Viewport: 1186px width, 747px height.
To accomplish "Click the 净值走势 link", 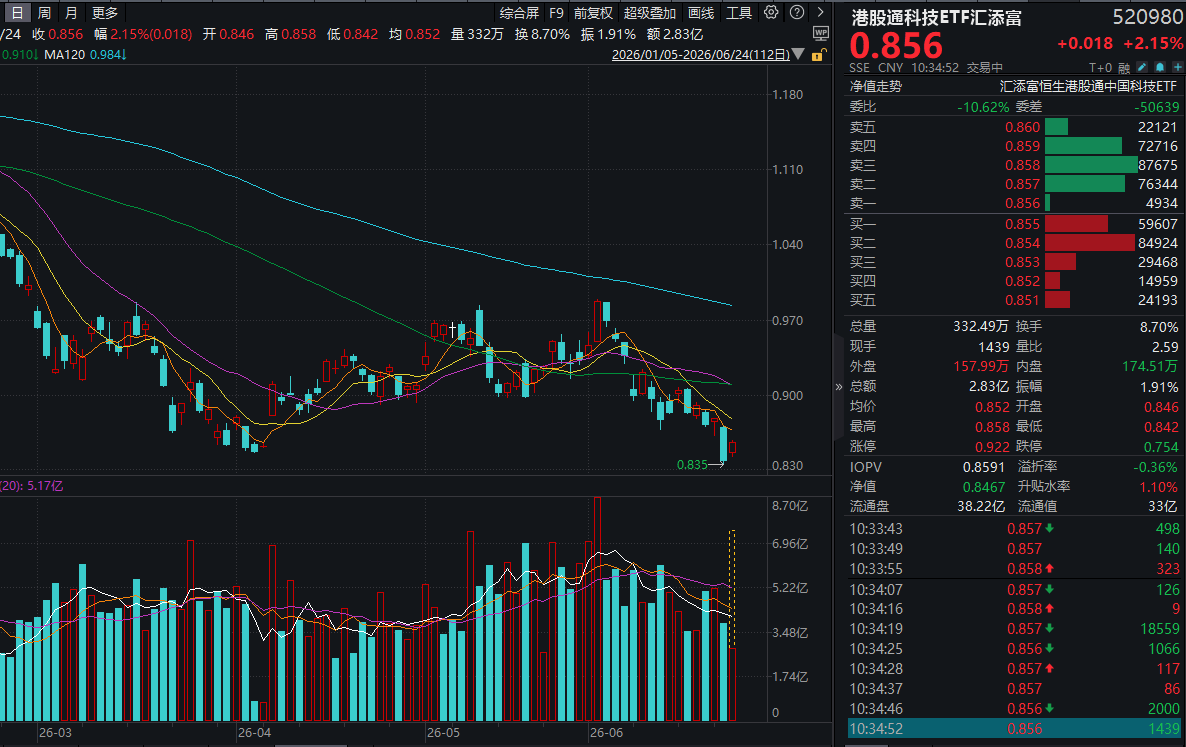I will click(876, 86).
